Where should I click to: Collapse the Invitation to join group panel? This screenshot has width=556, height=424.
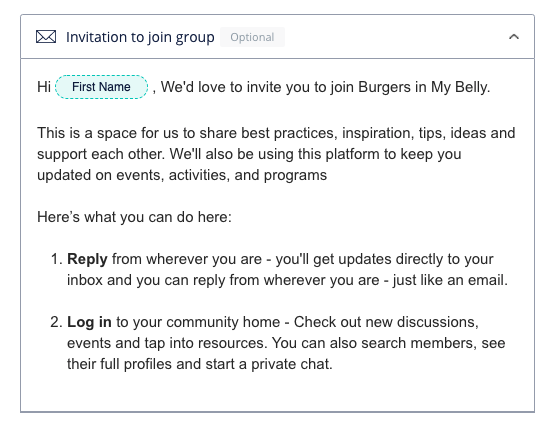pyautogui.click(x=514, y=37)
